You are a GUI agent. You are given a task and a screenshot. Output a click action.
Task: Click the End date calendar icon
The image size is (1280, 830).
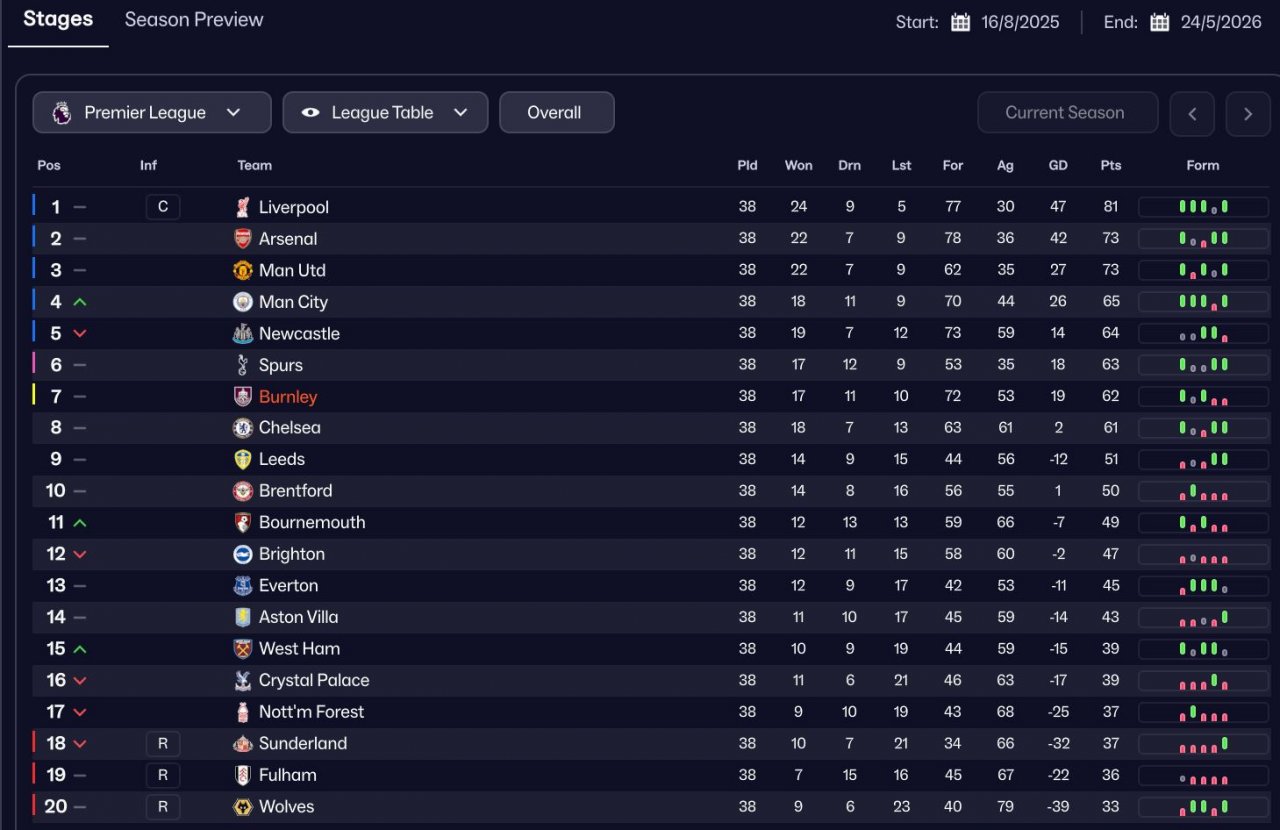[x=1159, y=22]
